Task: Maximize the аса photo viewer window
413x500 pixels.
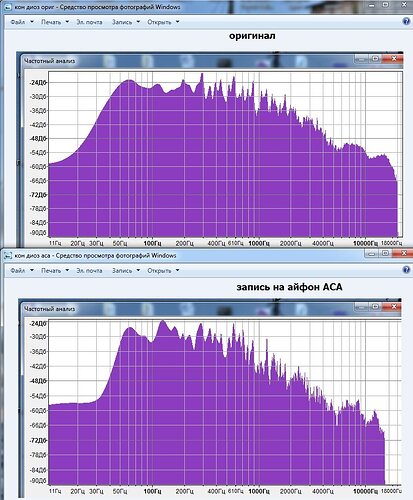Action: tap(385, 254)
